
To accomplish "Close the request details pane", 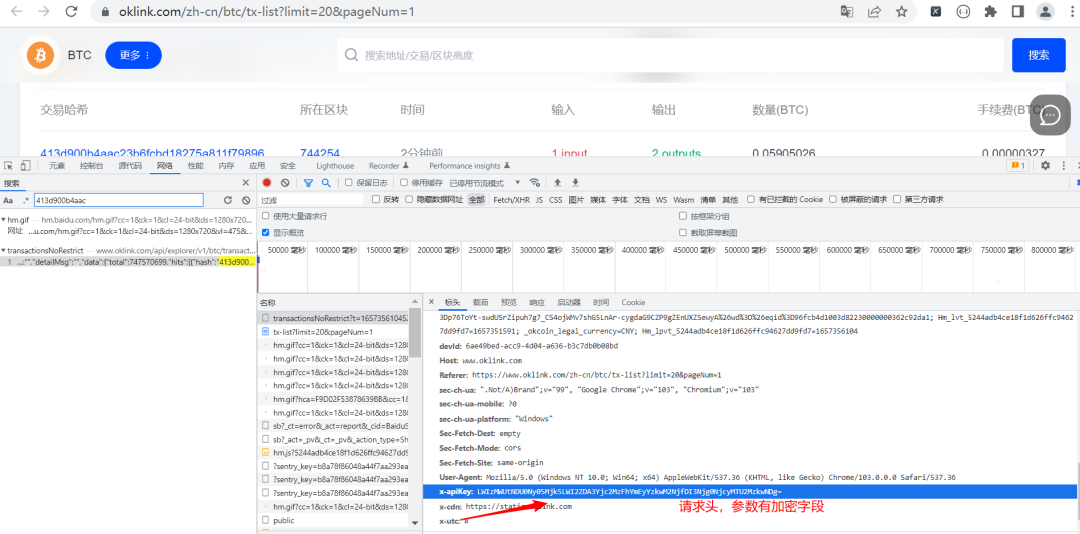I will 431,302.
